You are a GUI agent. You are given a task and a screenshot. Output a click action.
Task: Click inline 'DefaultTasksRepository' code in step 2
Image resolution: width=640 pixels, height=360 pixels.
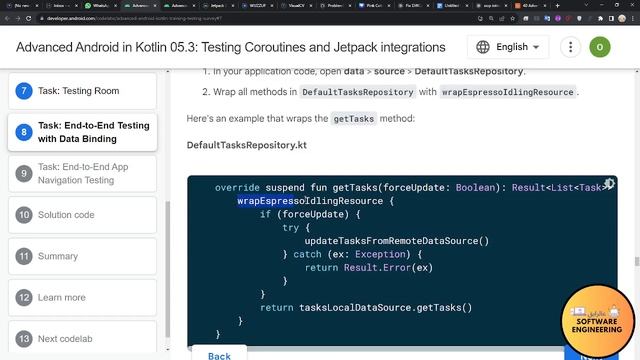point(358,92)
